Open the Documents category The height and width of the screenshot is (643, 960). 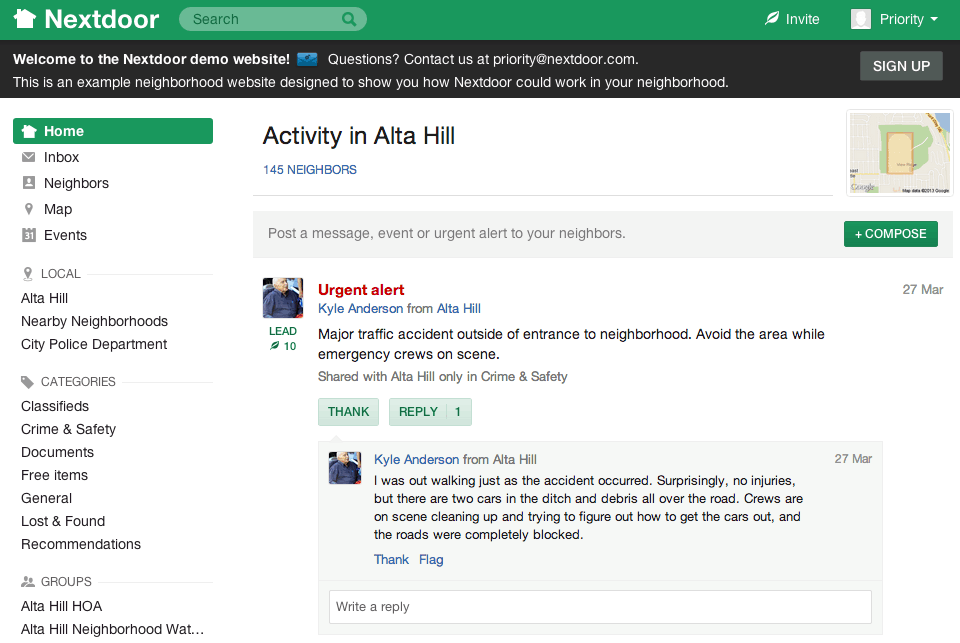(x=57, y=452)
